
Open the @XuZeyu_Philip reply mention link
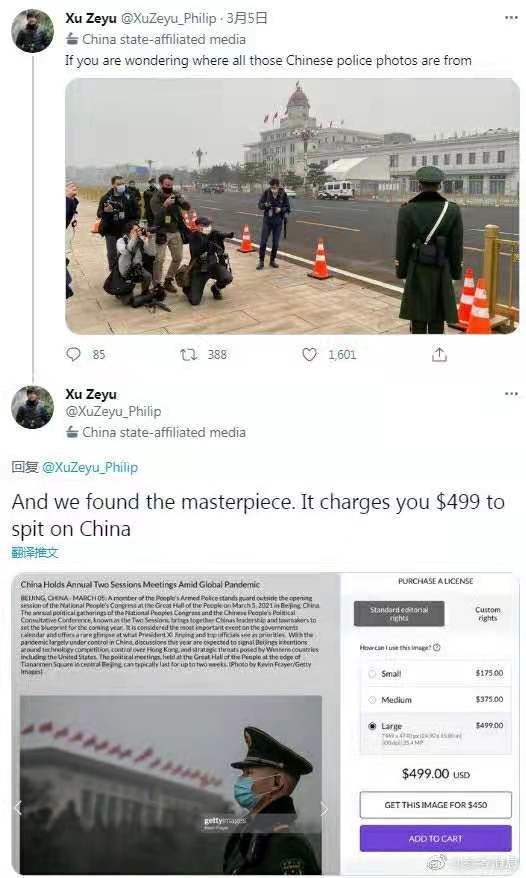pyautogui.click(x=90, y=467)
